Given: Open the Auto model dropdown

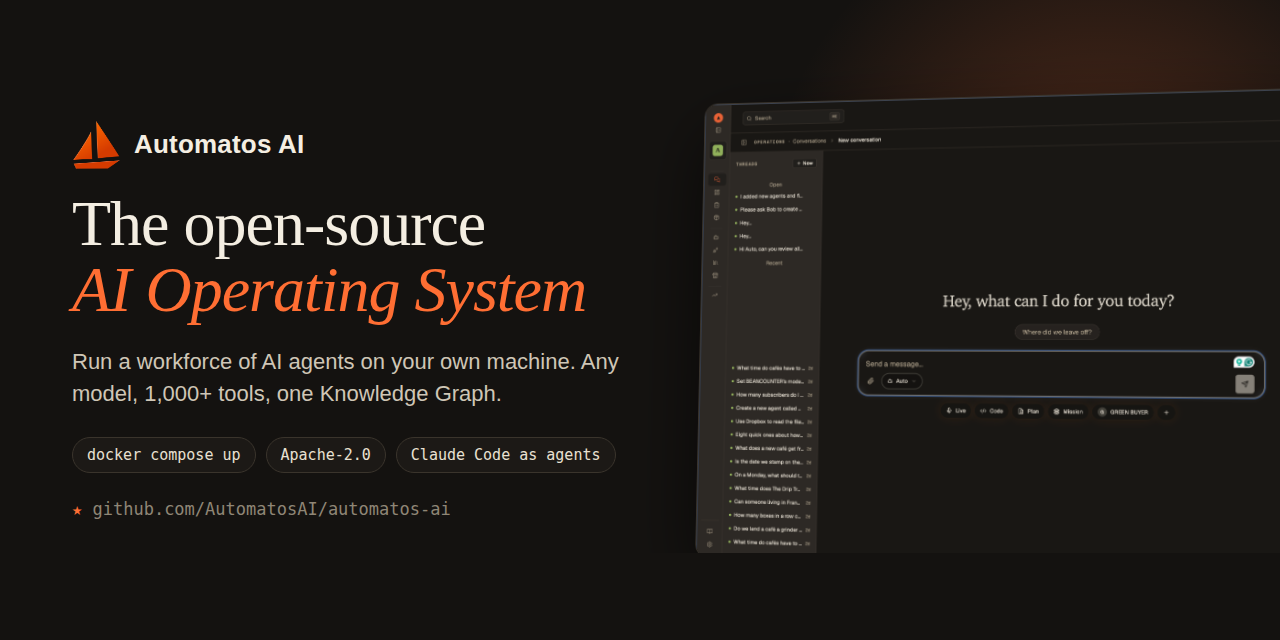Looking at the screenshot, I should click(901, 381).
